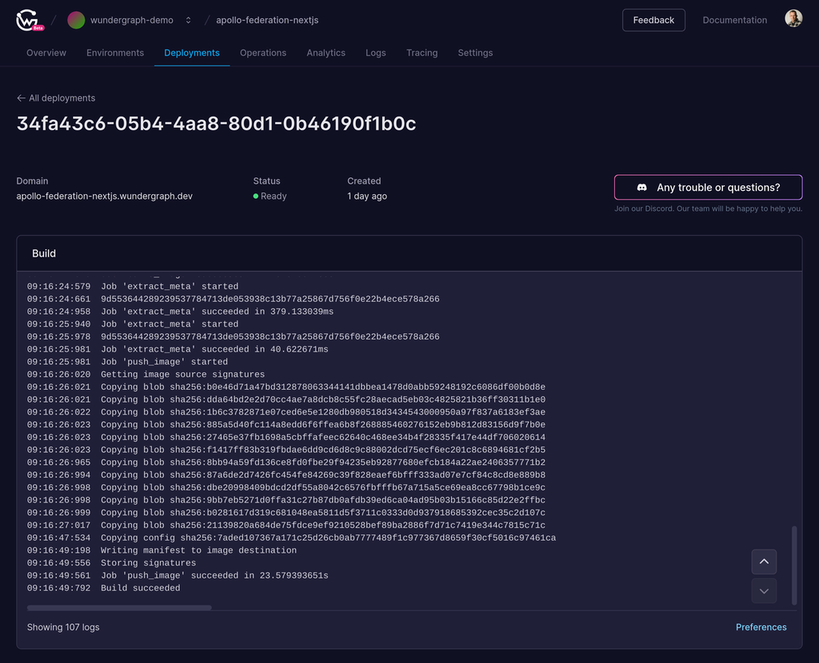Click 'Writing manifest to image destination' line
819x663 pixels.
point(162,551)
